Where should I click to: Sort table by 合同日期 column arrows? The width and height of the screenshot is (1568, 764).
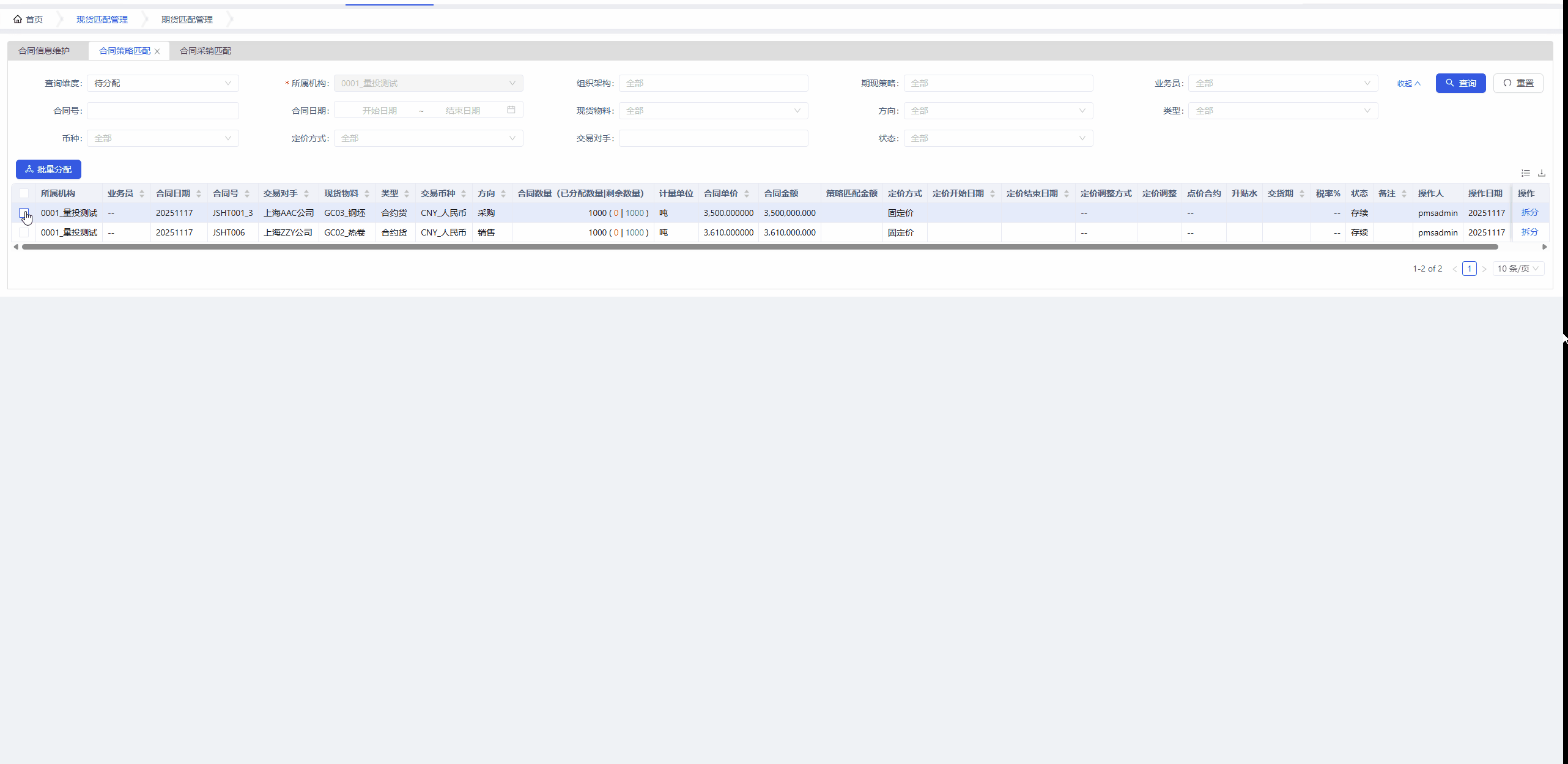199,194
